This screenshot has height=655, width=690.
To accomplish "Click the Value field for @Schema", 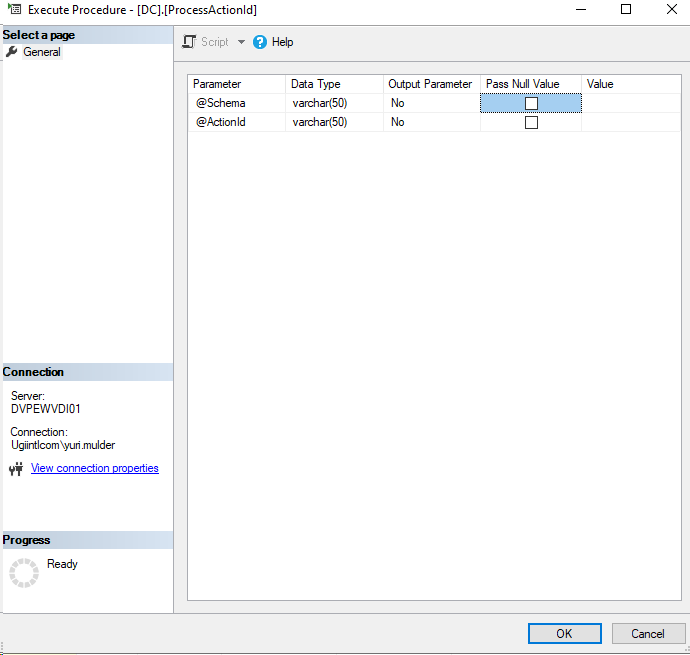I will click(x=630, y=103).
